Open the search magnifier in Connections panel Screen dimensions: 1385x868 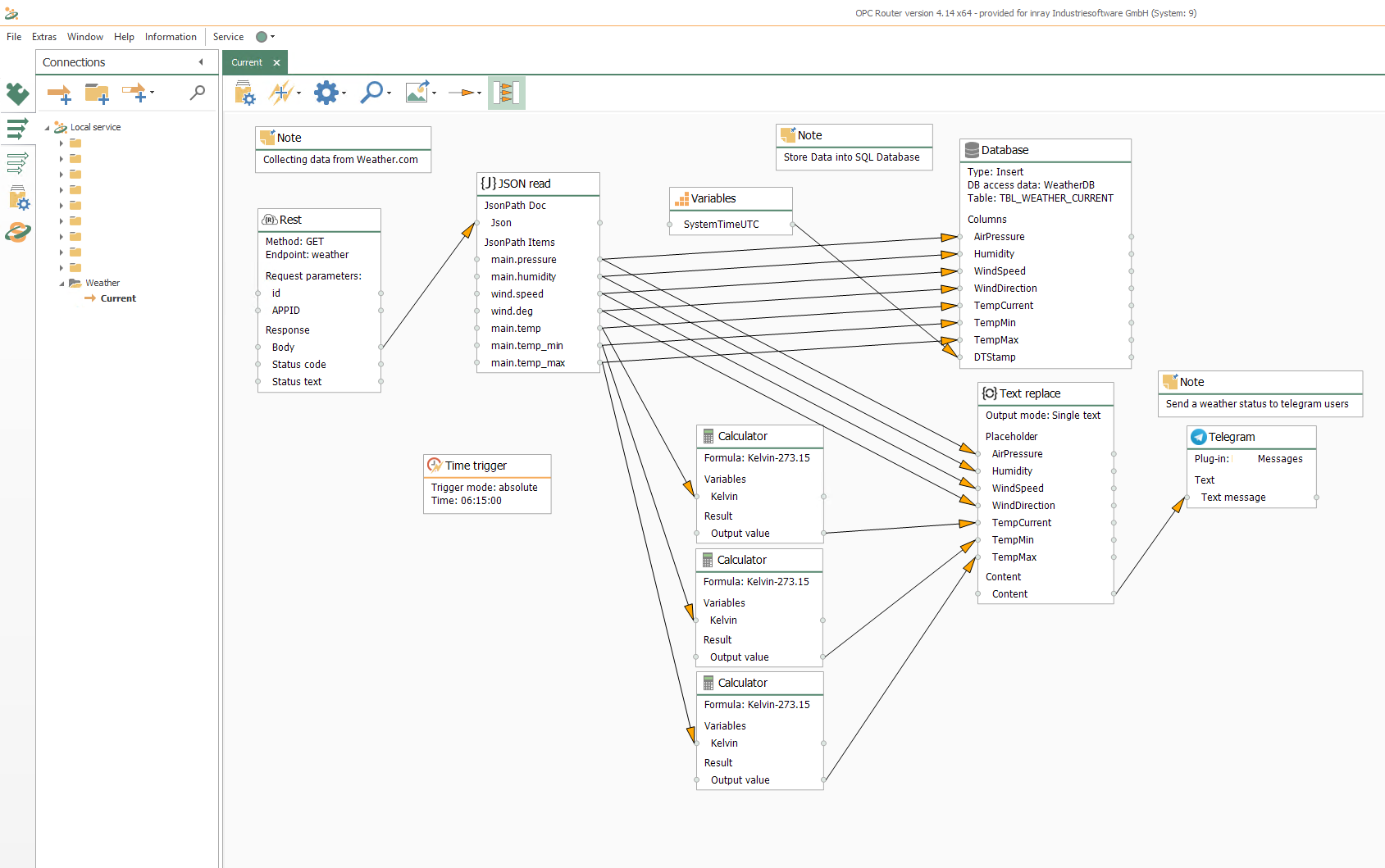click(x=198, y=93)
